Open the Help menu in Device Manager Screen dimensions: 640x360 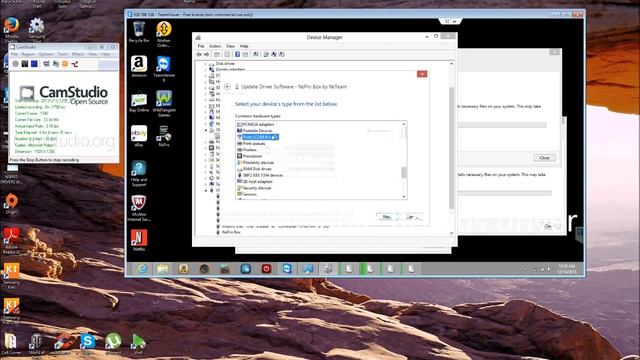(x=244, y=46)
